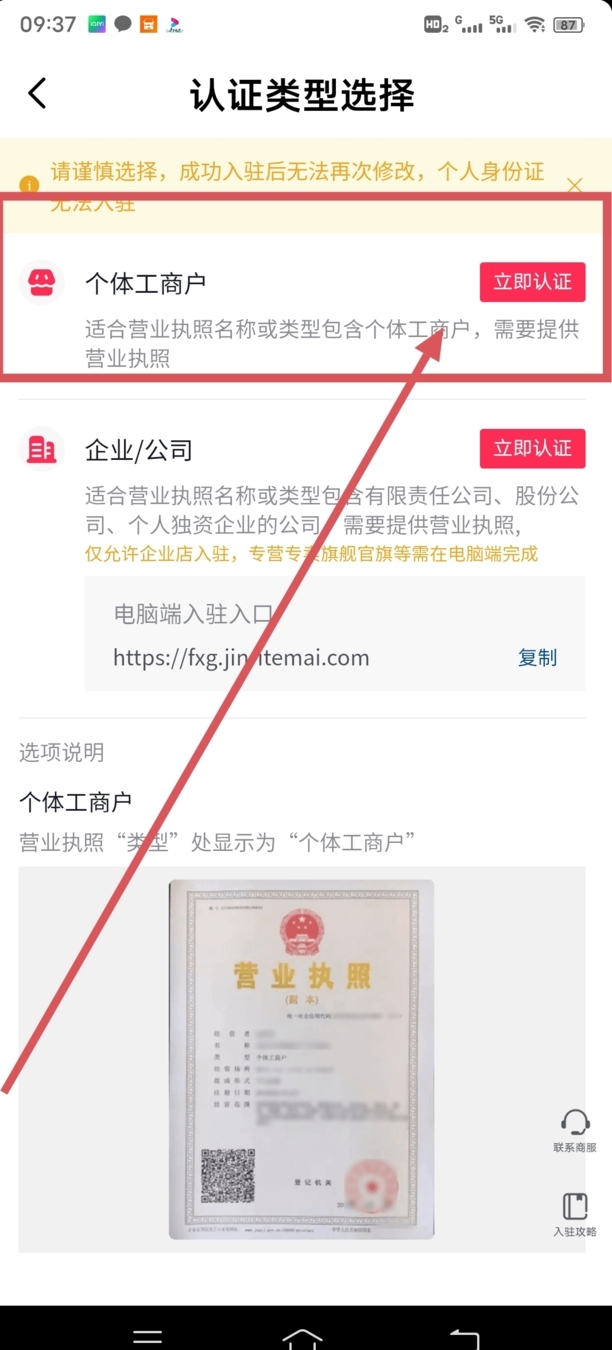Copy the 电脑端入驻入口 URL
The width and height of the screenshot is (612, 1350).
click(x=537, y=658)
